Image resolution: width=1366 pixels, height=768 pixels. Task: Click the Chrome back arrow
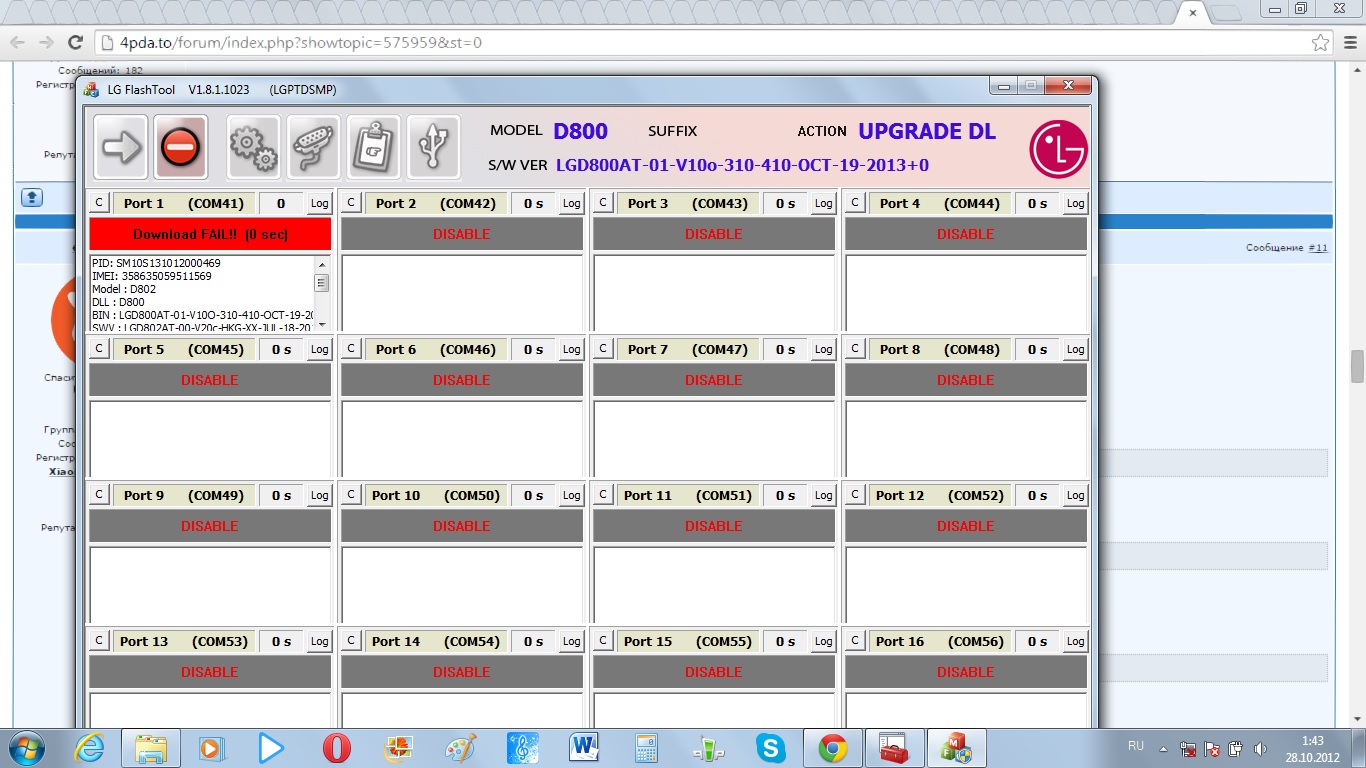(x=17, y=42)
